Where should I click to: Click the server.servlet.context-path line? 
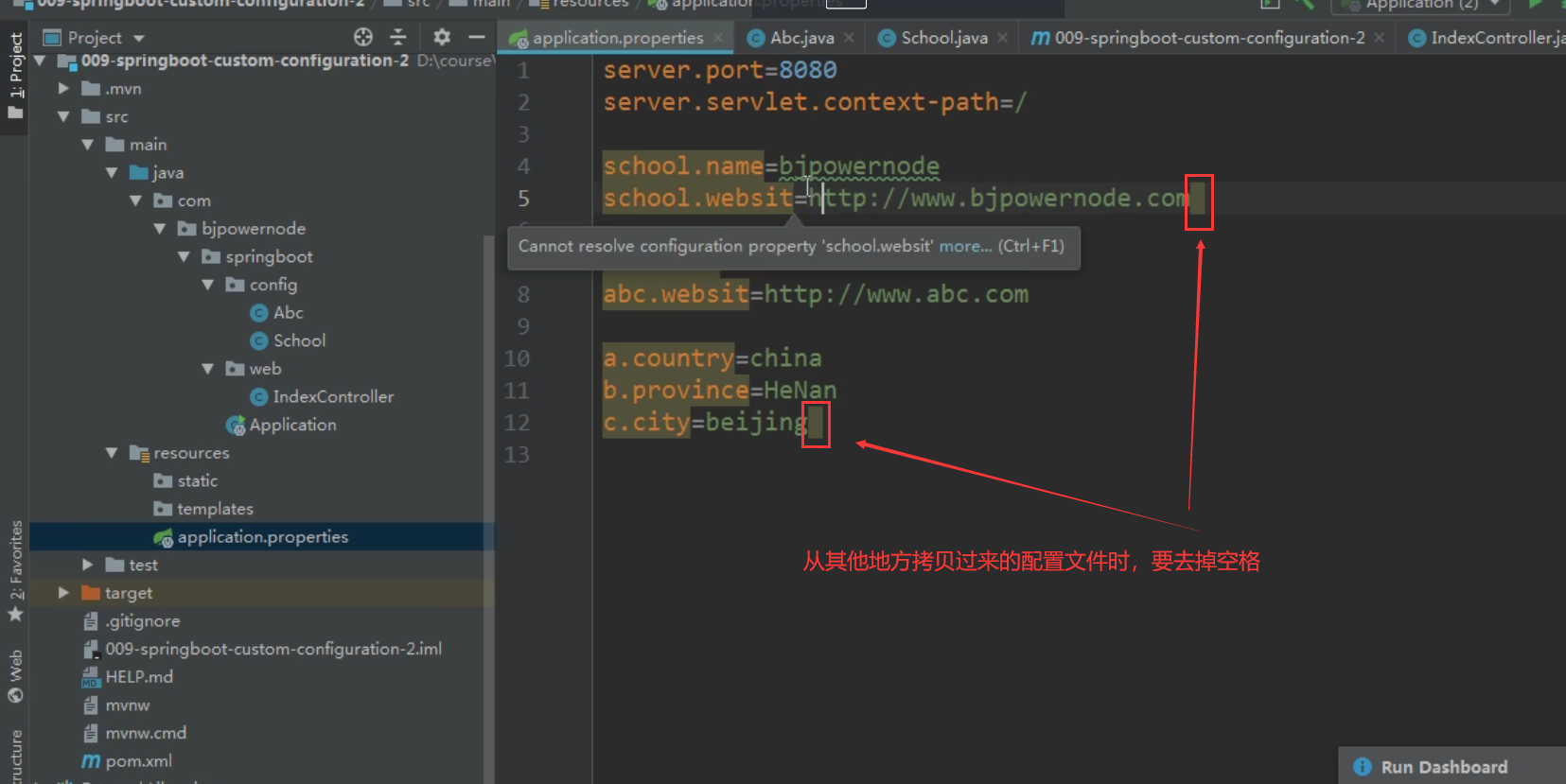[x=815, y=102]
